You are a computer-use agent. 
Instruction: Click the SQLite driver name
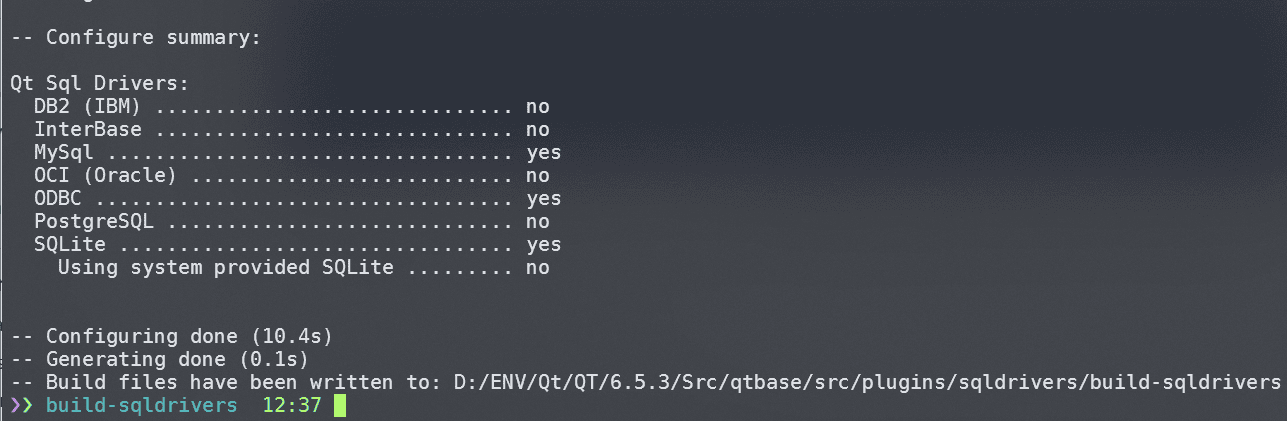69,245
